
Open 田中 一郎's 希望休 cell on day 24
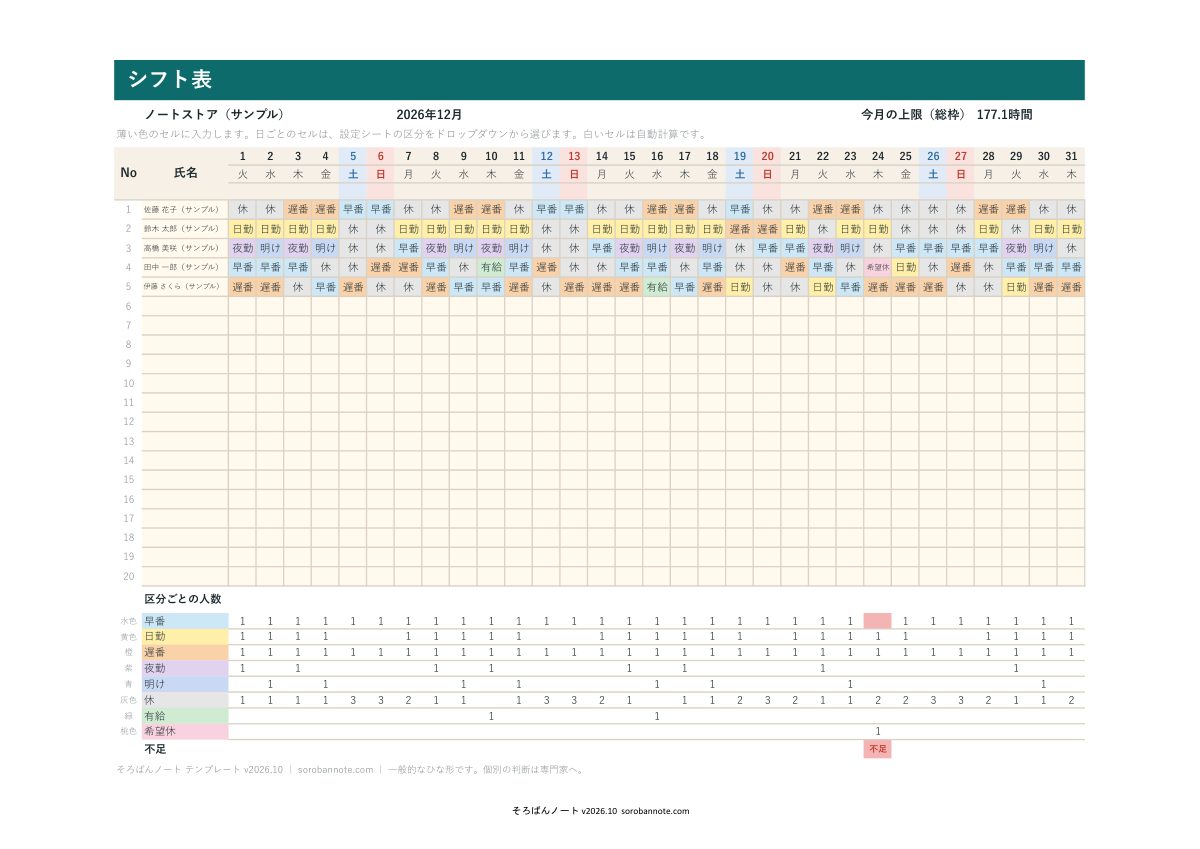[878, 268]
